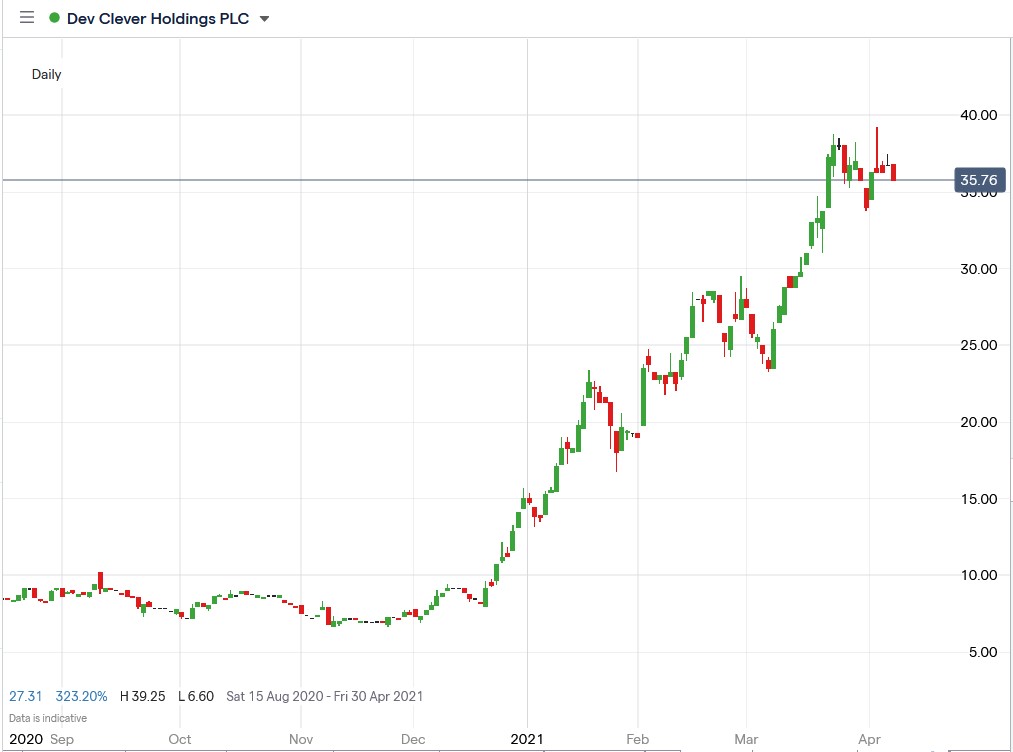Click the dropdown arrow beside the stock name
This screenshot has width=1013, height=752.
(x=263, y=18)
